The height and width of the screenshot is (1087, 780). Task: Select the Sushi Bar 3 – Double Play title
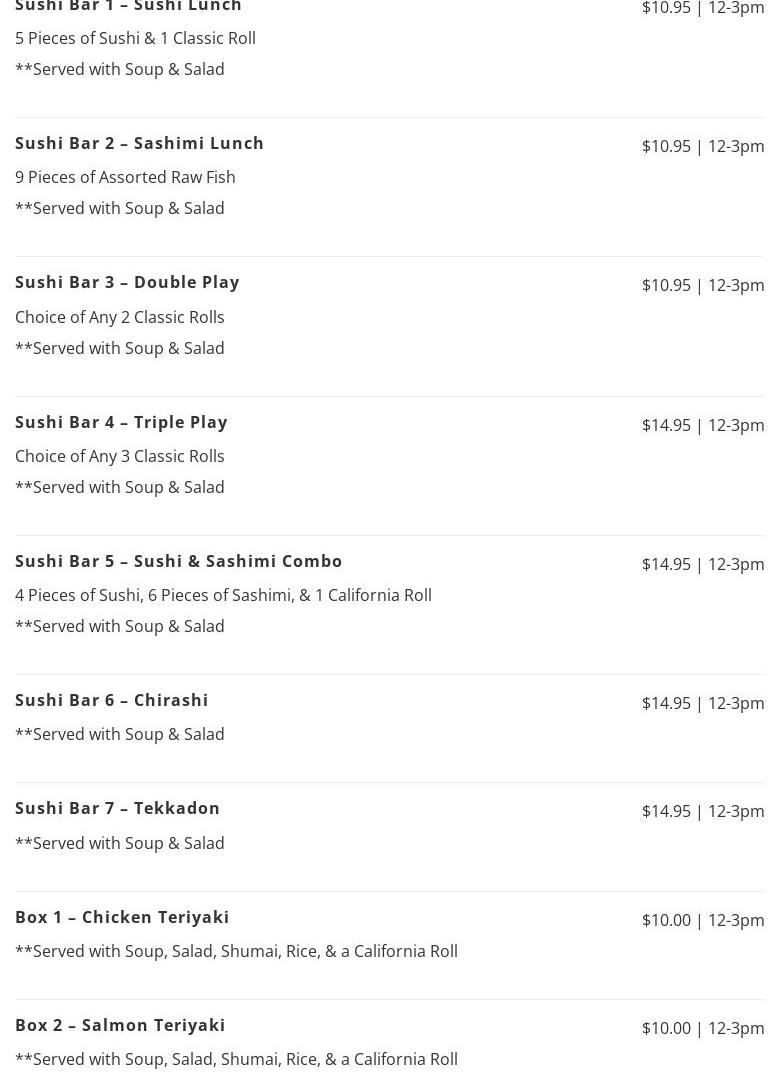point(127,282)
